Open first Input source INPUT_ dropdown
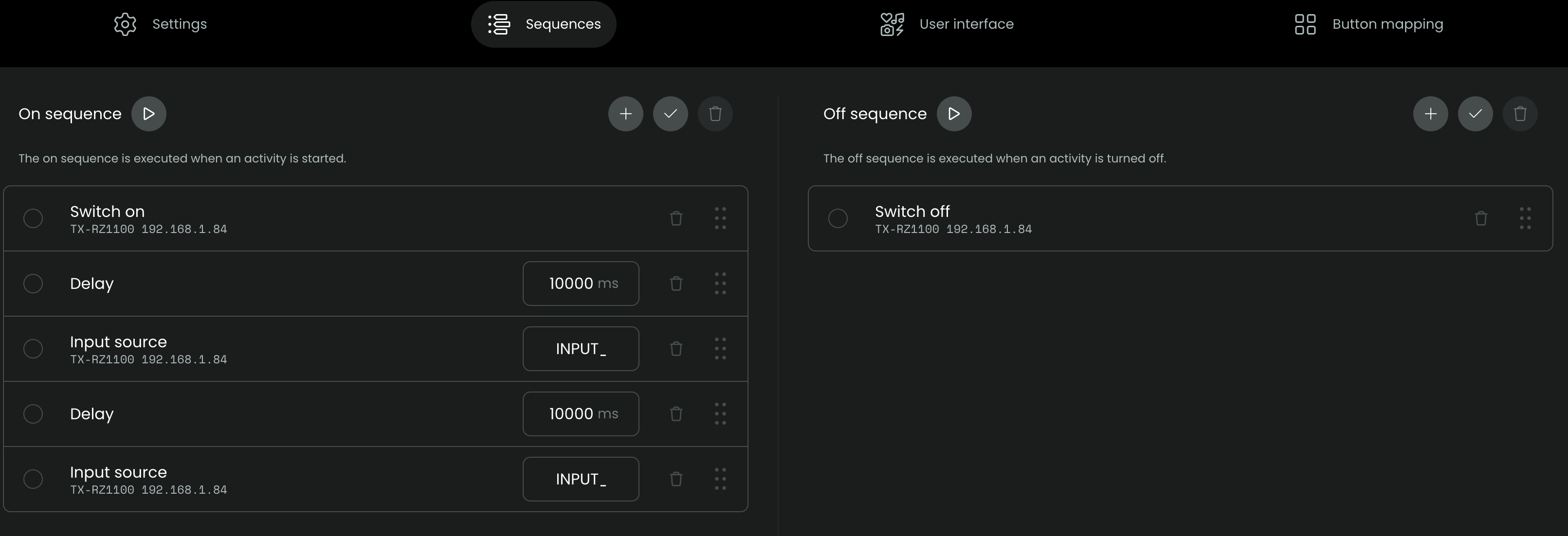The height and width of the screenshot is (536, 1568). [x=580, y=349]
